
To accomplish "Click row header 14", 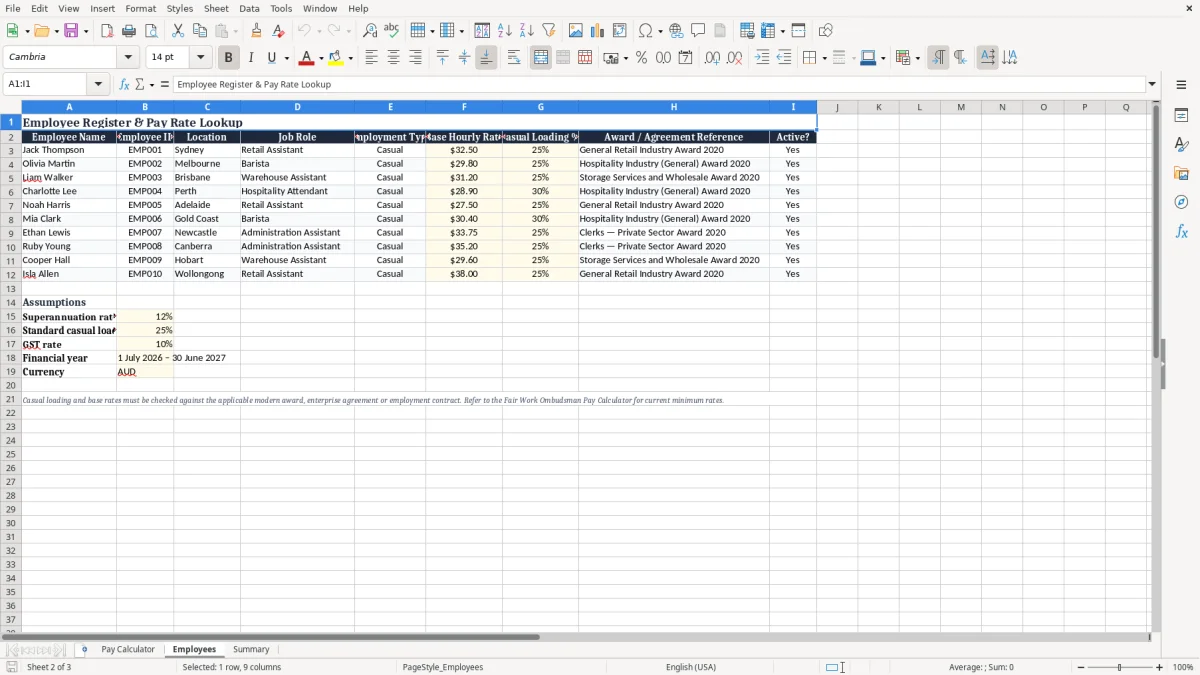I will click(11, 302).
